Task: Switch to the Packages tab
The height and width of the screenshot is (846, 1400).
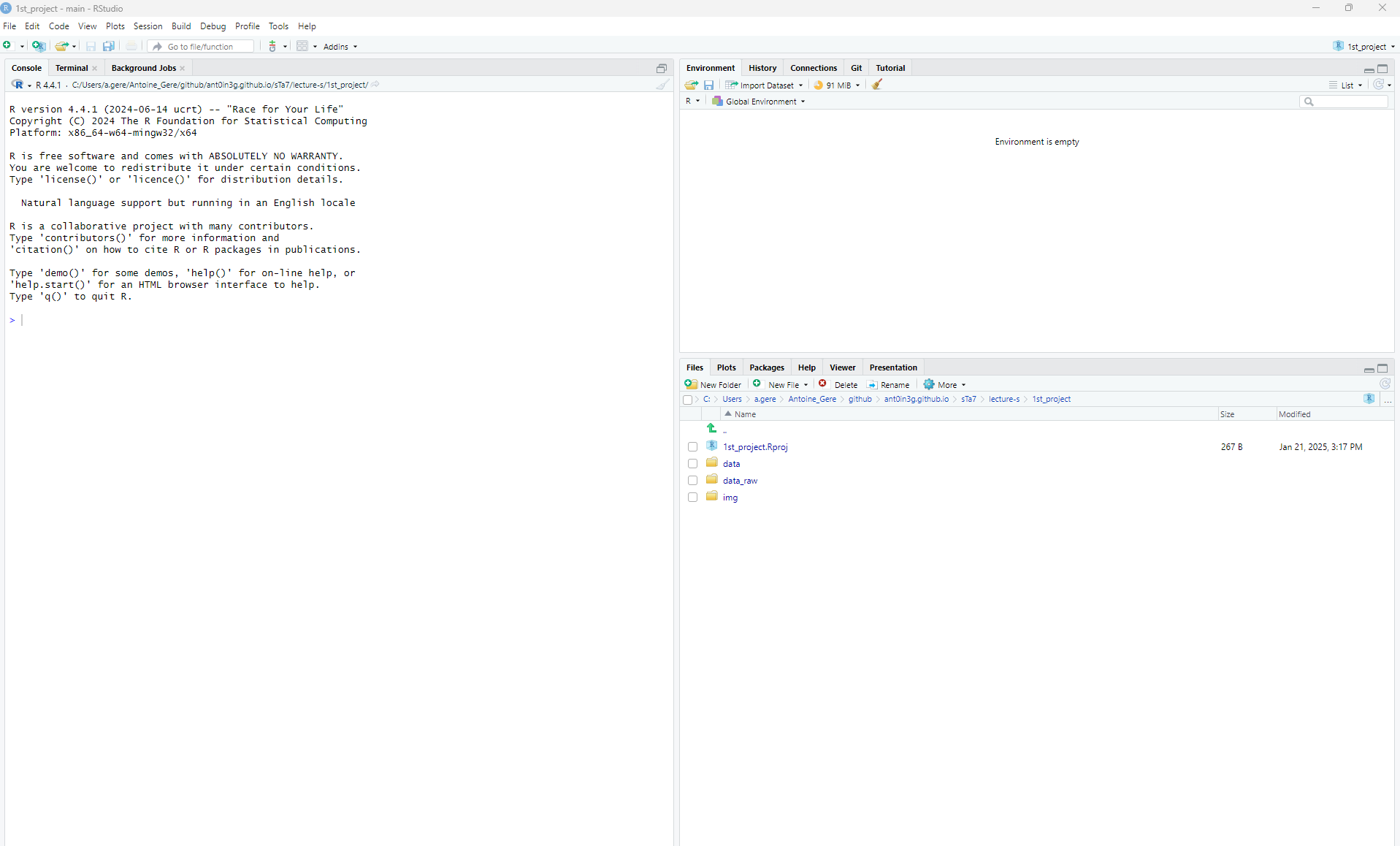Action: 766,367
